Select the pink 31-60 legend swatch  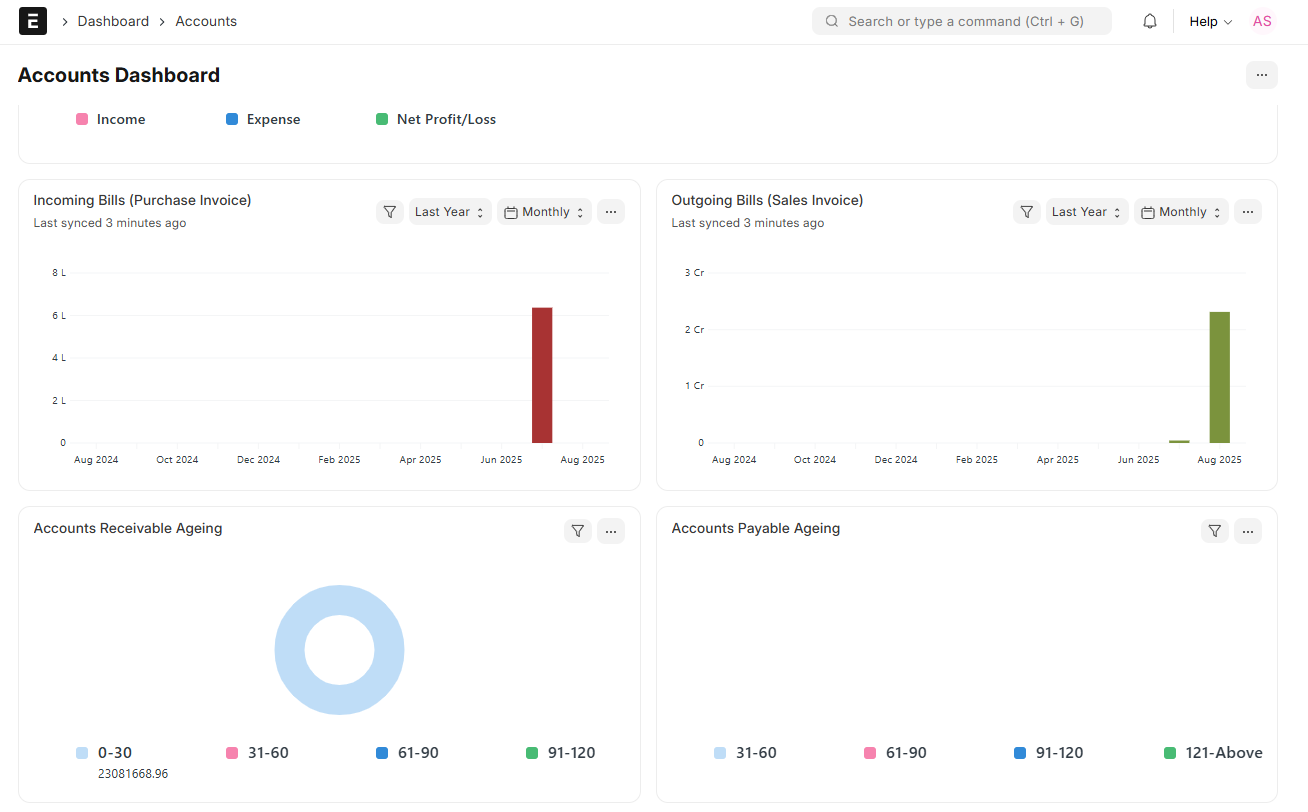231,752
